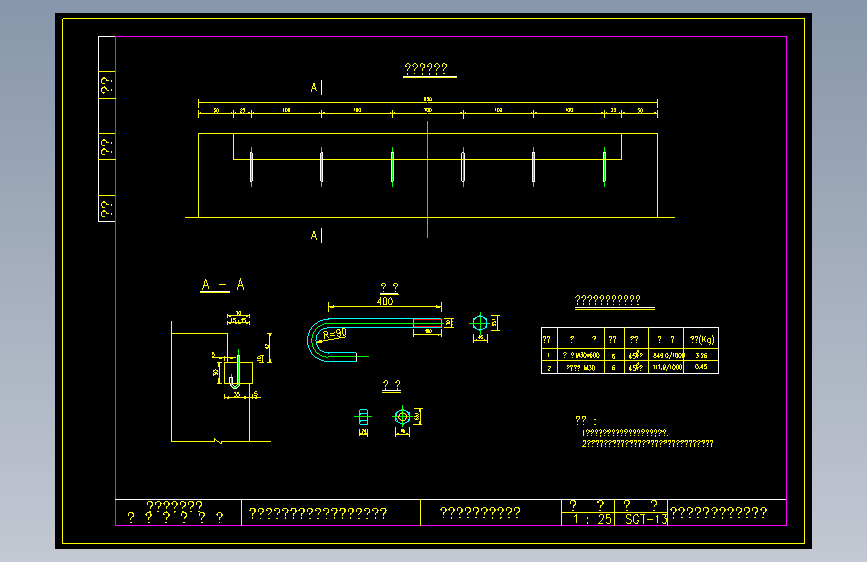Image resolution: width=867 pixels, height=562 pixels.
Task: Select the "A – A" section title
Action: coord(222,285)
